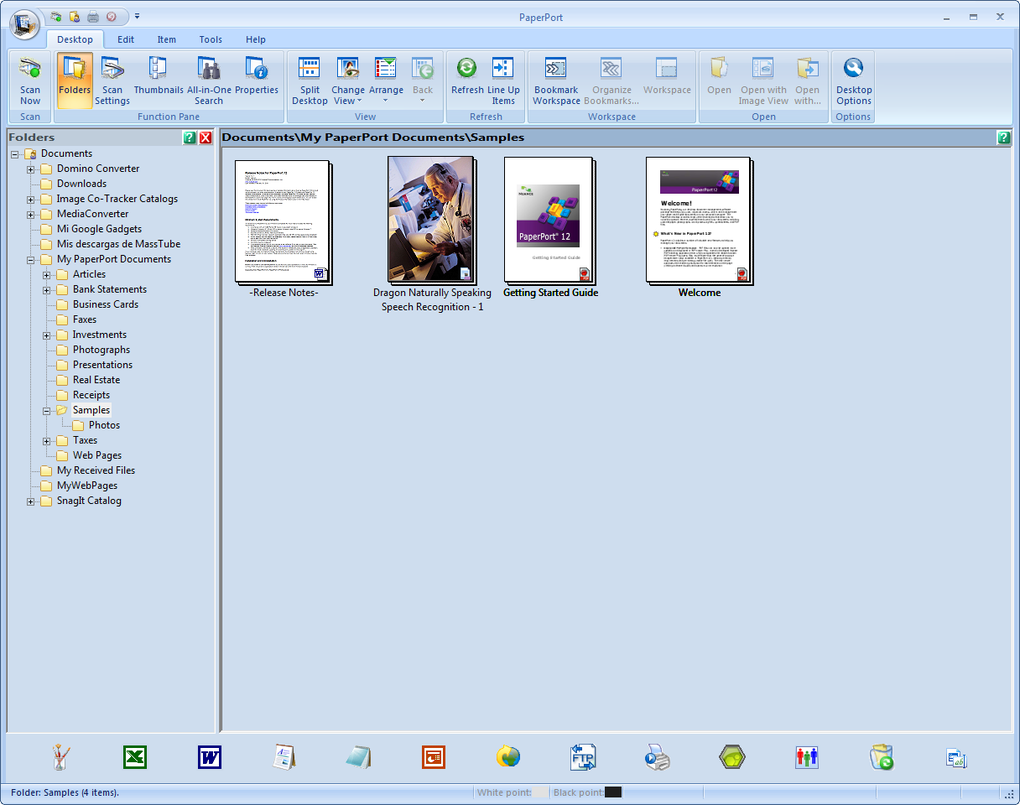Collapse the Samples folder
Image resolution: width=1020 pixels, height=805 pixels.
[x=47, y=411]
